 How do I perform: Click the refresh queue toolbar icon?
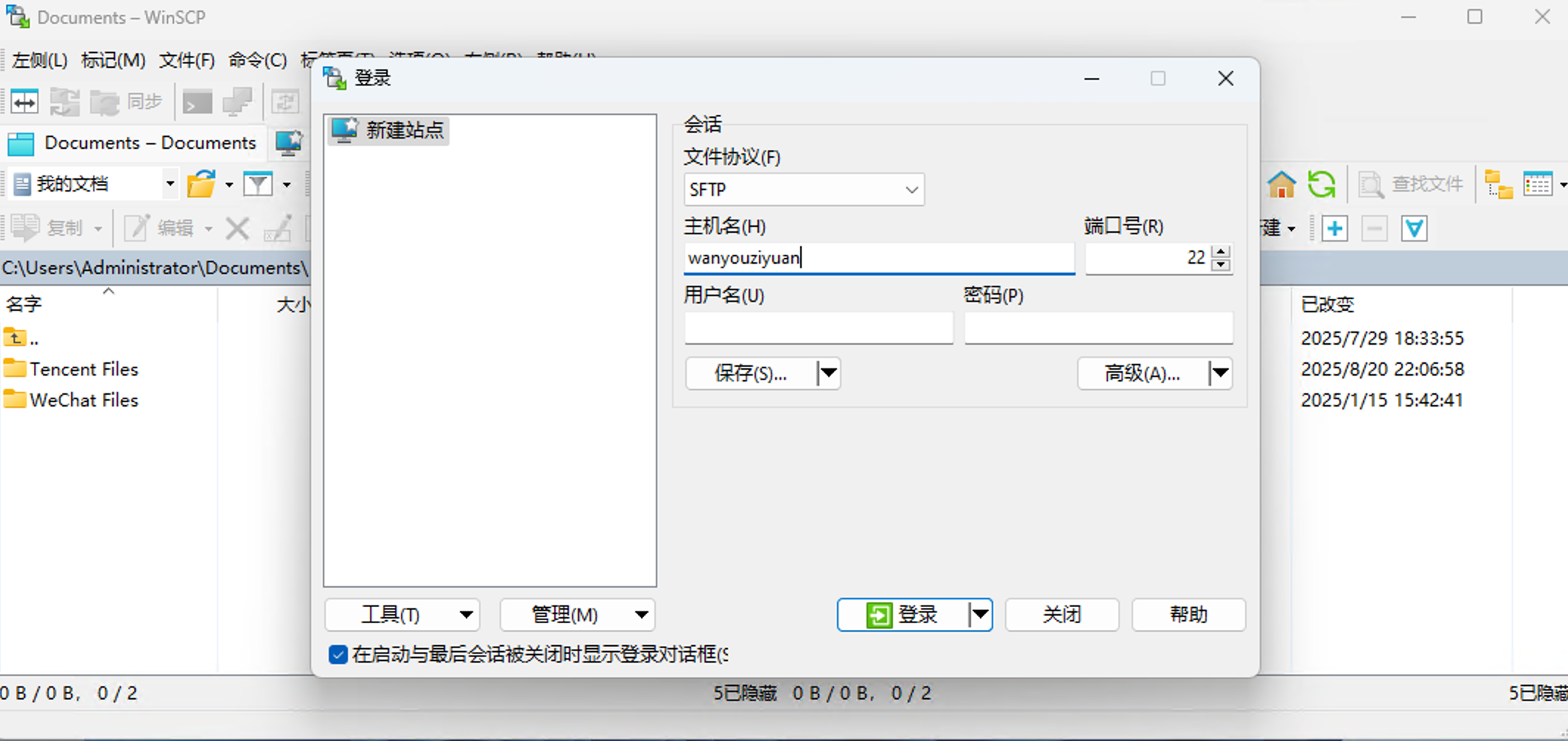[x=285, y=102]
